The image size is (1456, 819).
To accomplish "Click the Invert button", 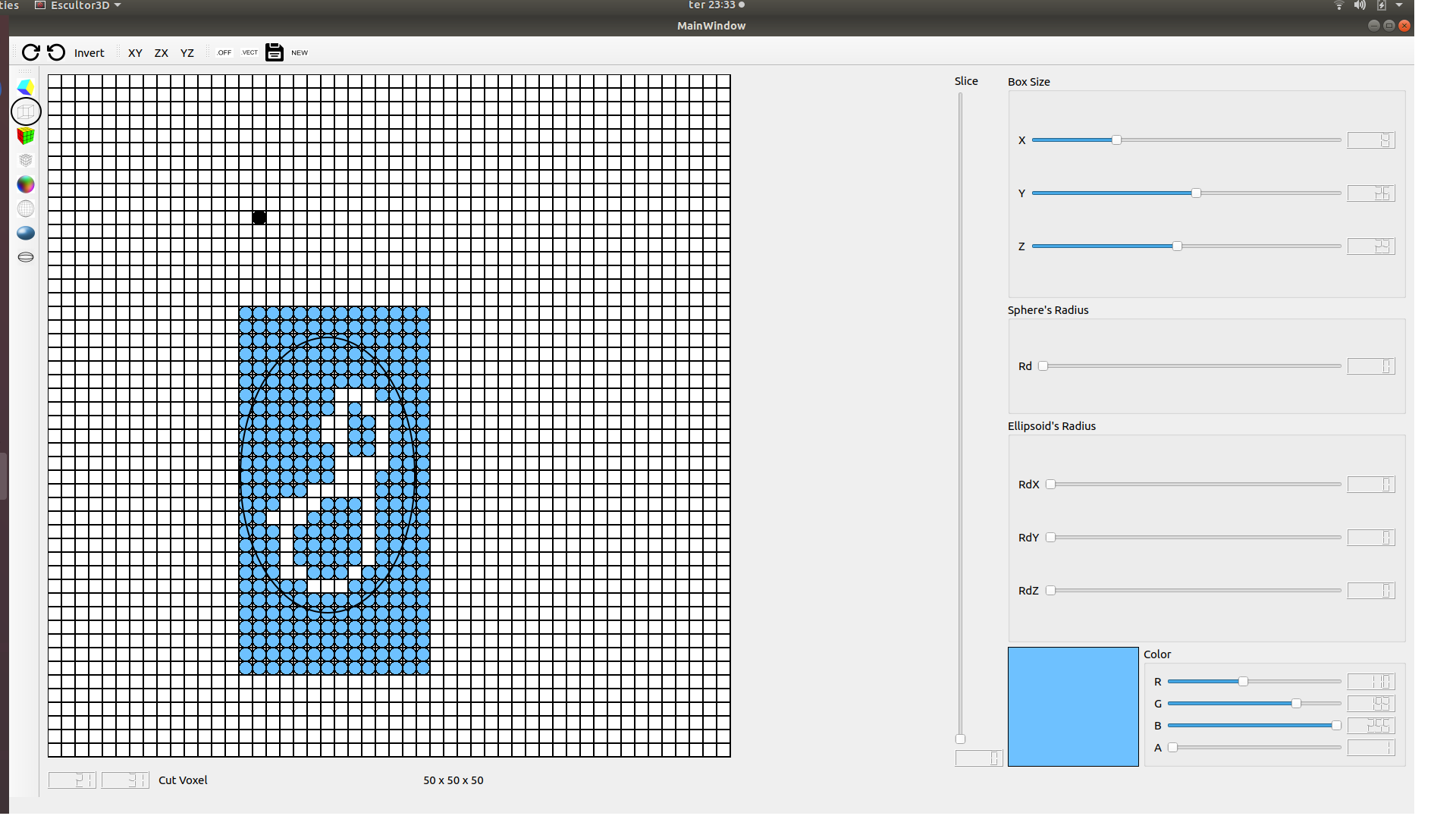I will 89,52.
